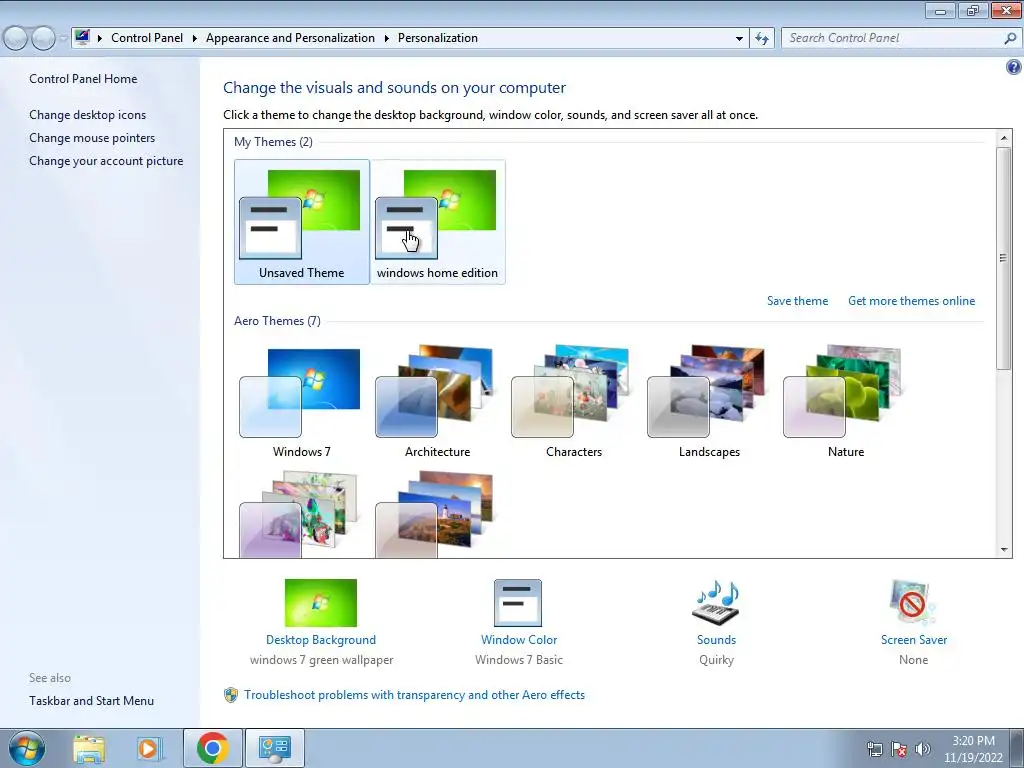Click the Search Control Panel field
Image resolution: width=1024 pixels, height=768 pixels.
(x=892, y=38)
